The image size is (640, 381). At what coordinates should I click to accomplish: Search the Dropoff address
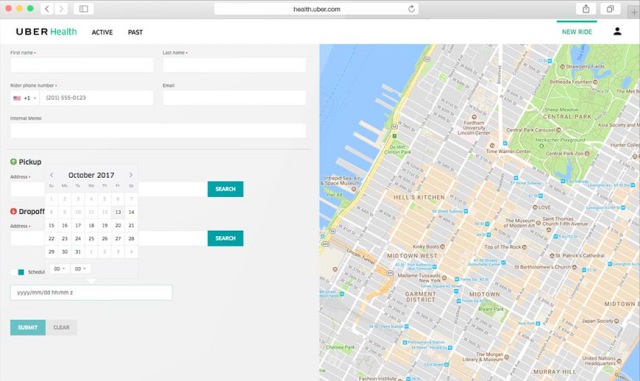point(225,238)
